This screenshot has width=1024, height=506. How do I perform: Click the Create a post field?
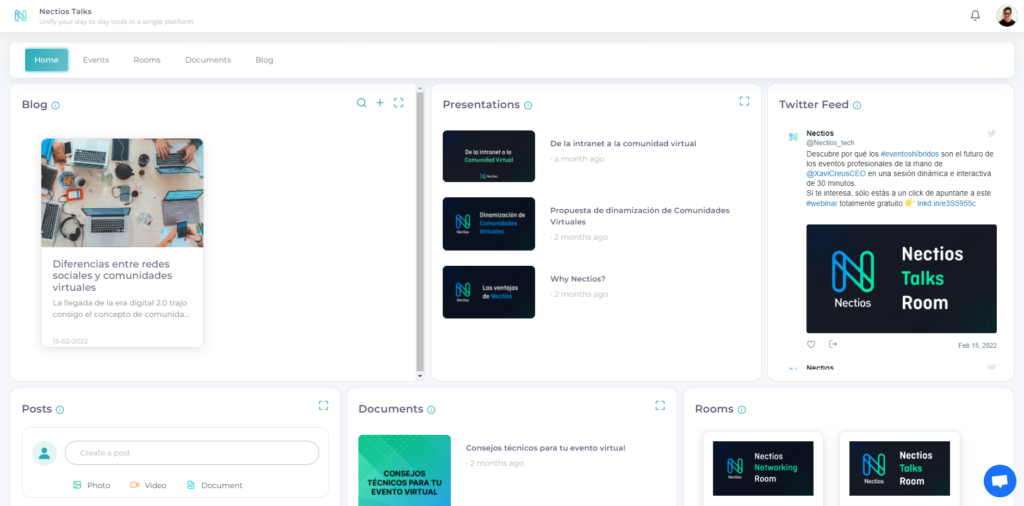(192, 452)
